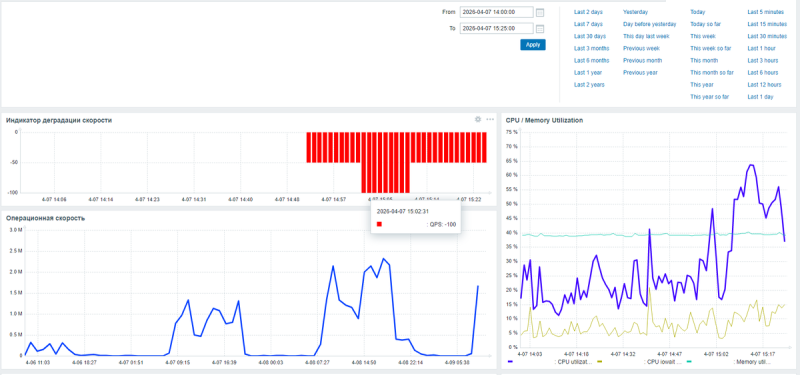
Task: Choose the Day before yesterday range
Action: coord(649,24)
